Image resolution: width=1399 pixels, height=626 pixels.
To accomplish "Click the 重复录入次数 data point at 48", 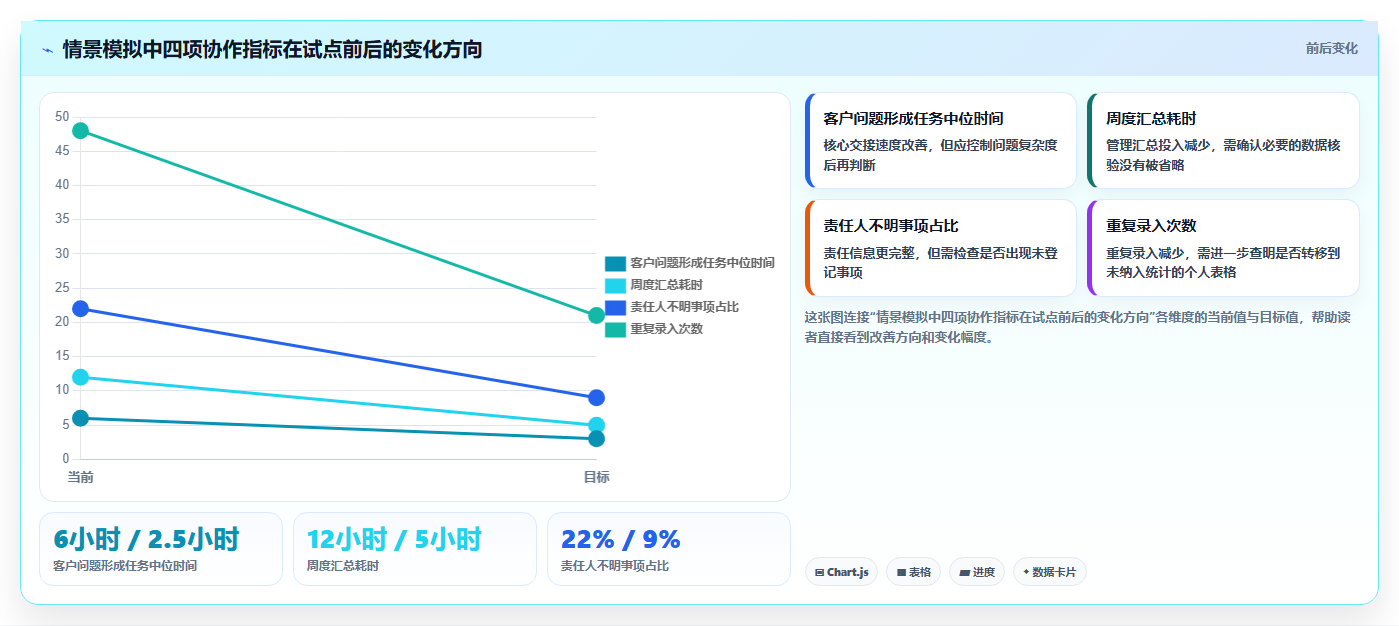I will (81, 131).
